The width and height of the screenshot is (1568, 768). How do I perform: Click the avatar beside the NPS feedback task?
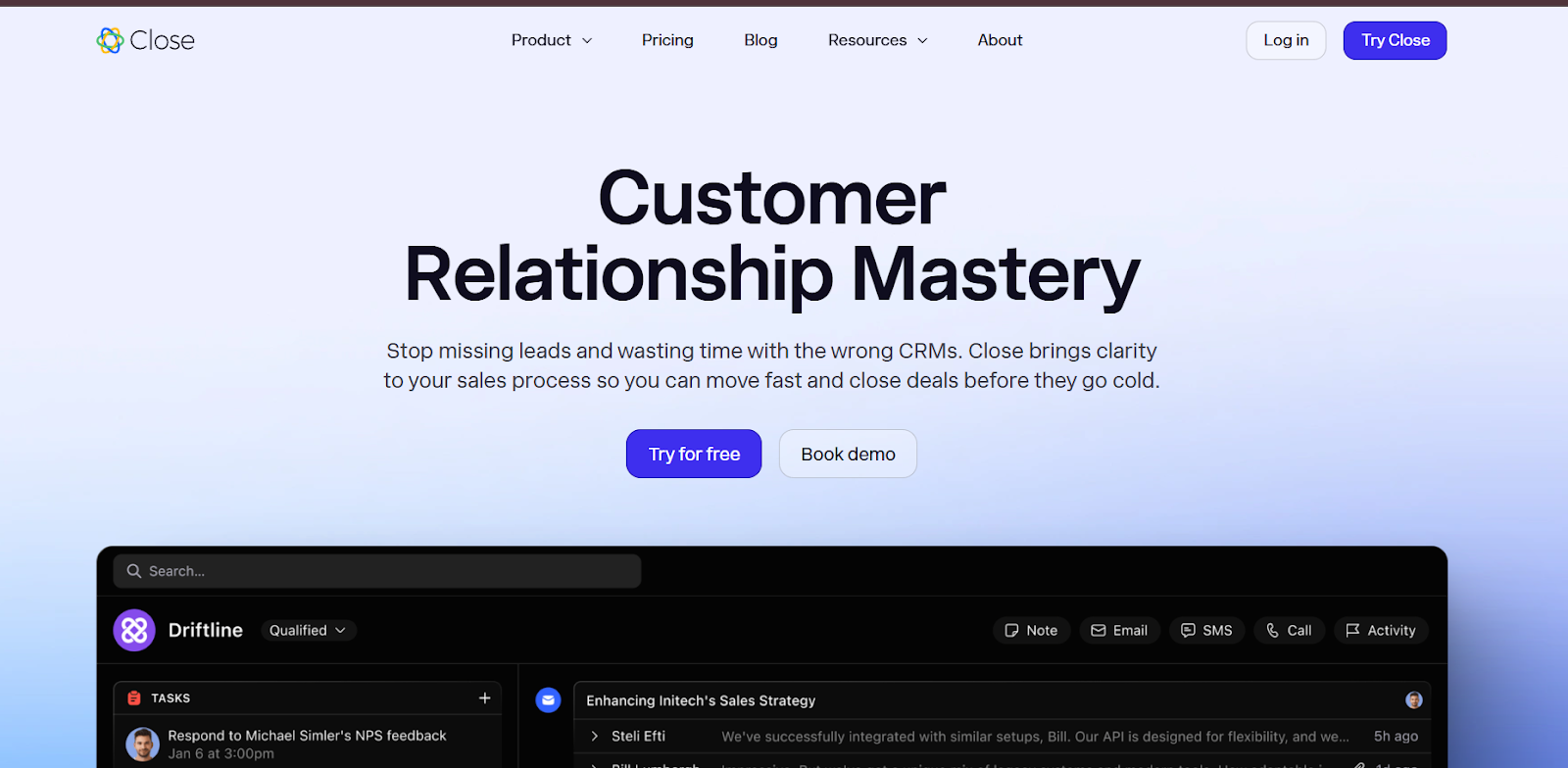[142, 744]
